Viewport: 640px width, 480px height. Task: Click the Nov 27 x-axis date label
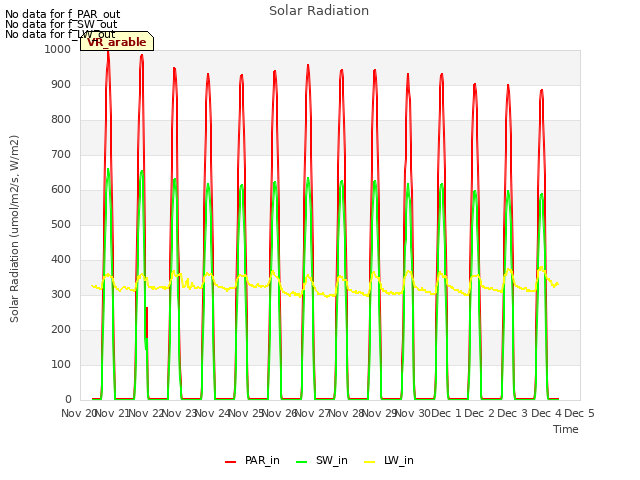pyautogui.click(x=312, y=413)
